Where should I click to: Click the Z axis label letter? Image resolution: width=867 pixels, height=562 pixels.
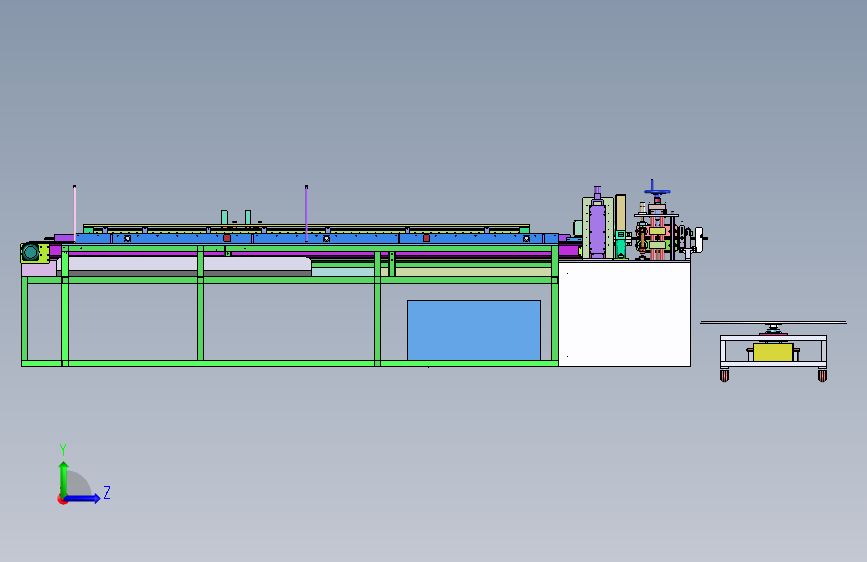coord(107,492)
